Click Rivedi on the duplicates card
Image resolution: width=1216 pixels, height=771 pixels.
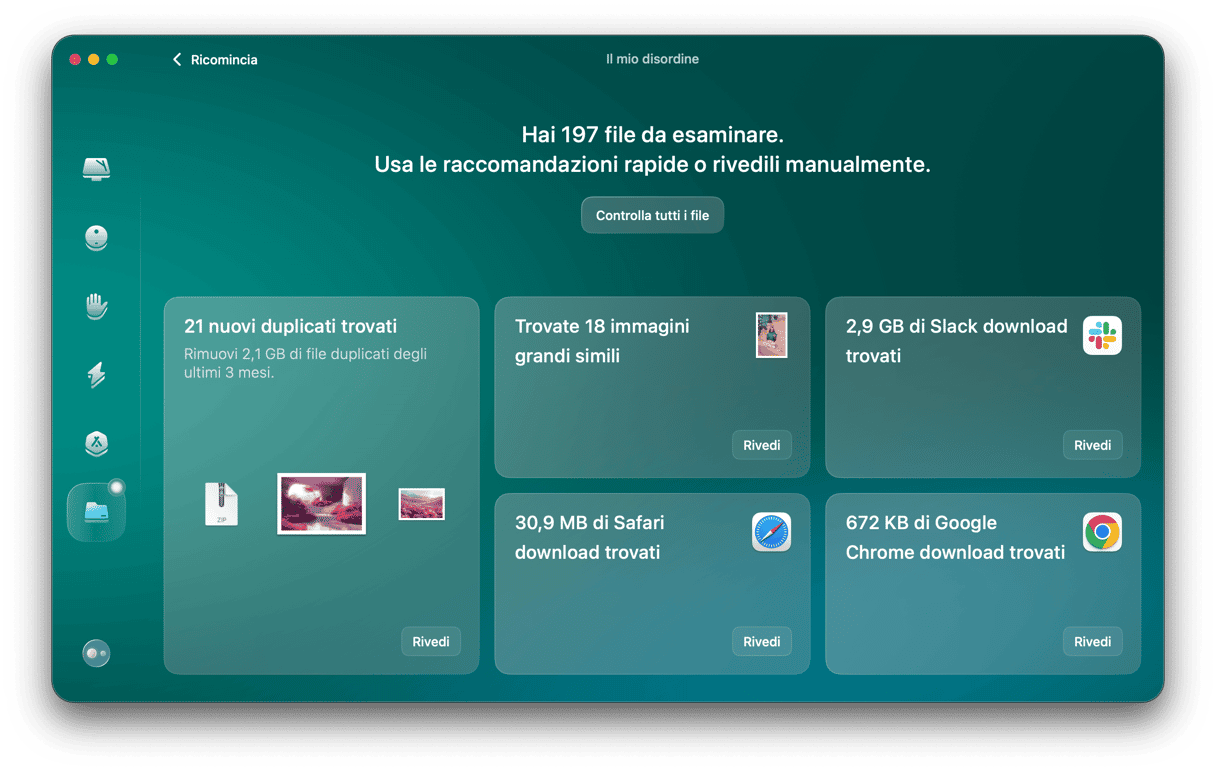coord(431,642)
